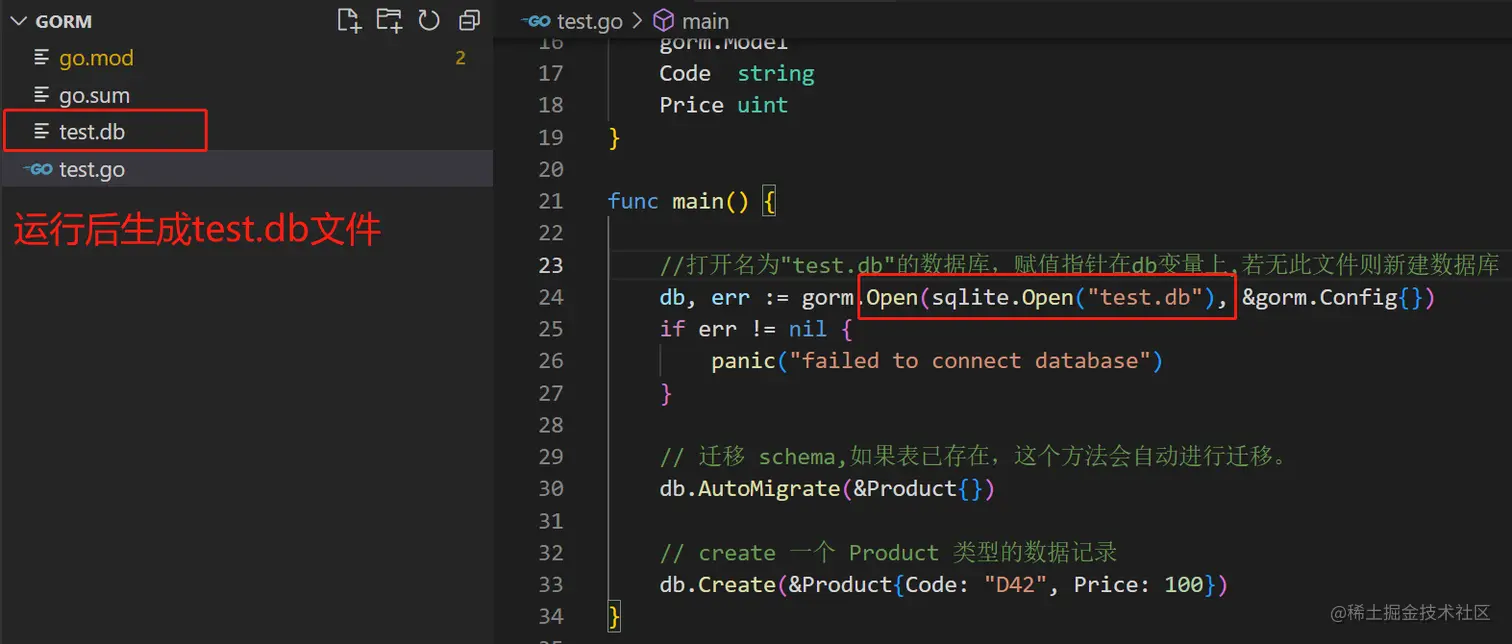This screenshot has height=644, width=1512.
Task: Click the comment on line 23 about opening test.db
Action: 1079,265
